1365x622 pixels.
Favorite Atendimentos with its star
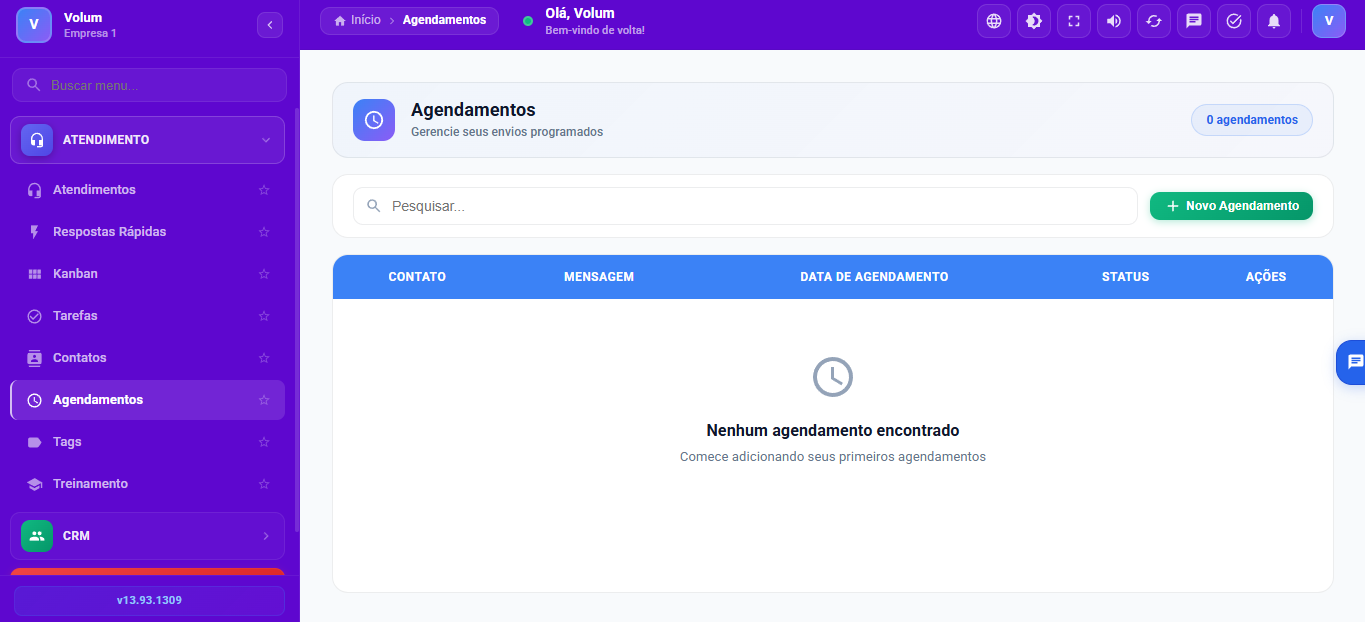(x=264, y=190)
